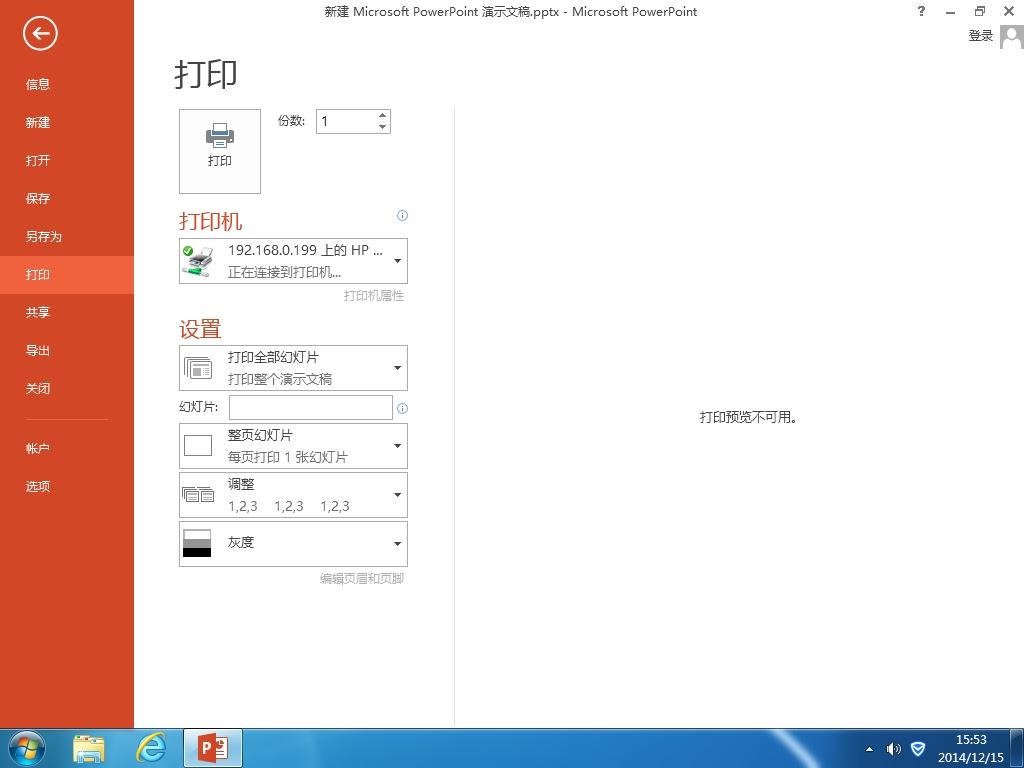Open the 调整 collation dropdown
Image resolution: width=1024 pixels, height=768 pixels.
point(293,495)
